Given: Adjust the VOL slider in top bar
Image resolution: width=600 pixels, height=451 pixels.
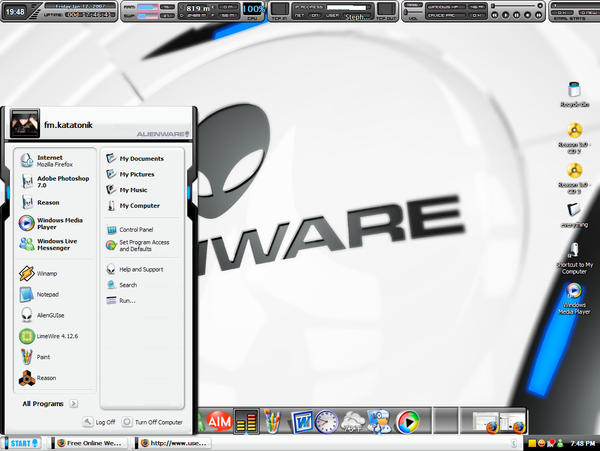Looking at the screenshot, I should click(x=414, y=12).
